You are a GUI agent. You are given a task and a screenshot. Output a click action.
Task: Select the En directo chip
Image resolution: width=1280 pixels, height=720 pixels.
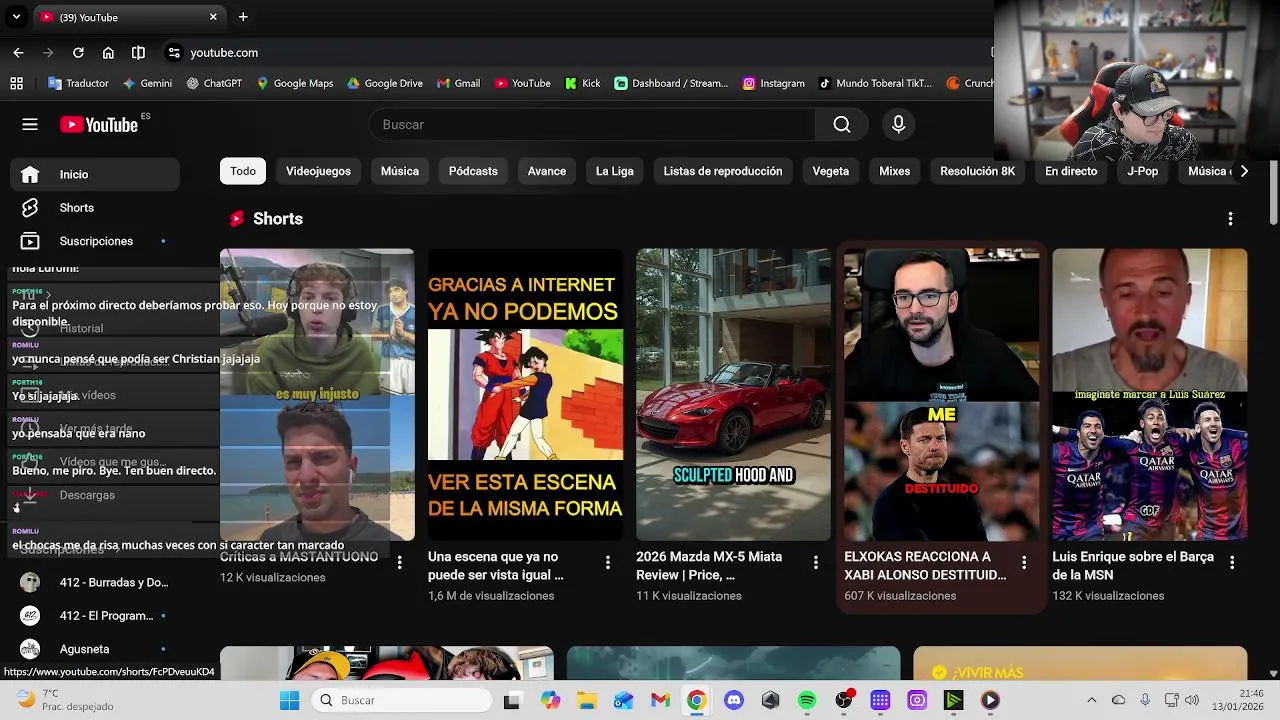(x=1071, y=171)
